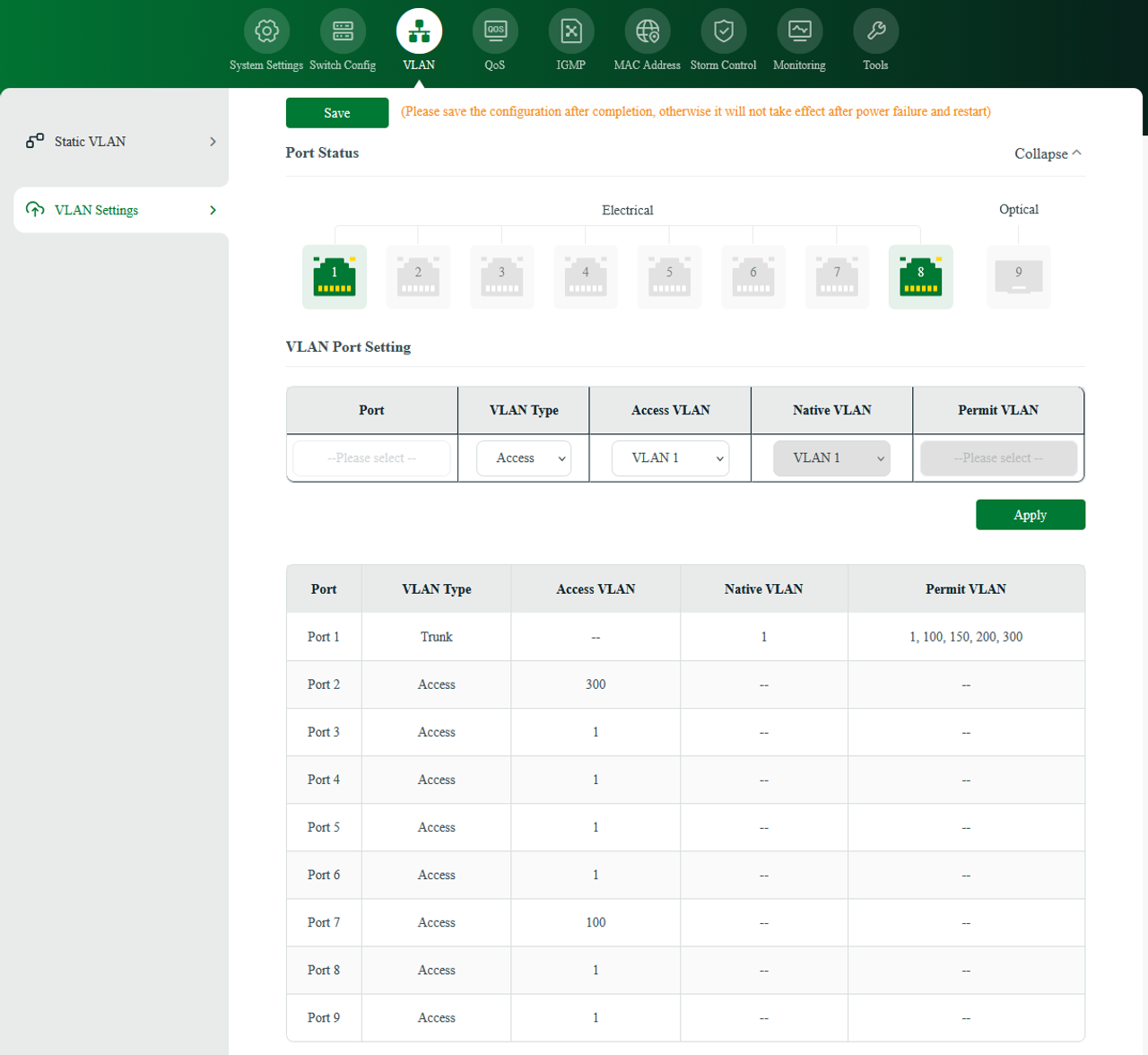1148x1055 pixels.
Task: Collapse the Port Status section
Action: point(1047,153)
